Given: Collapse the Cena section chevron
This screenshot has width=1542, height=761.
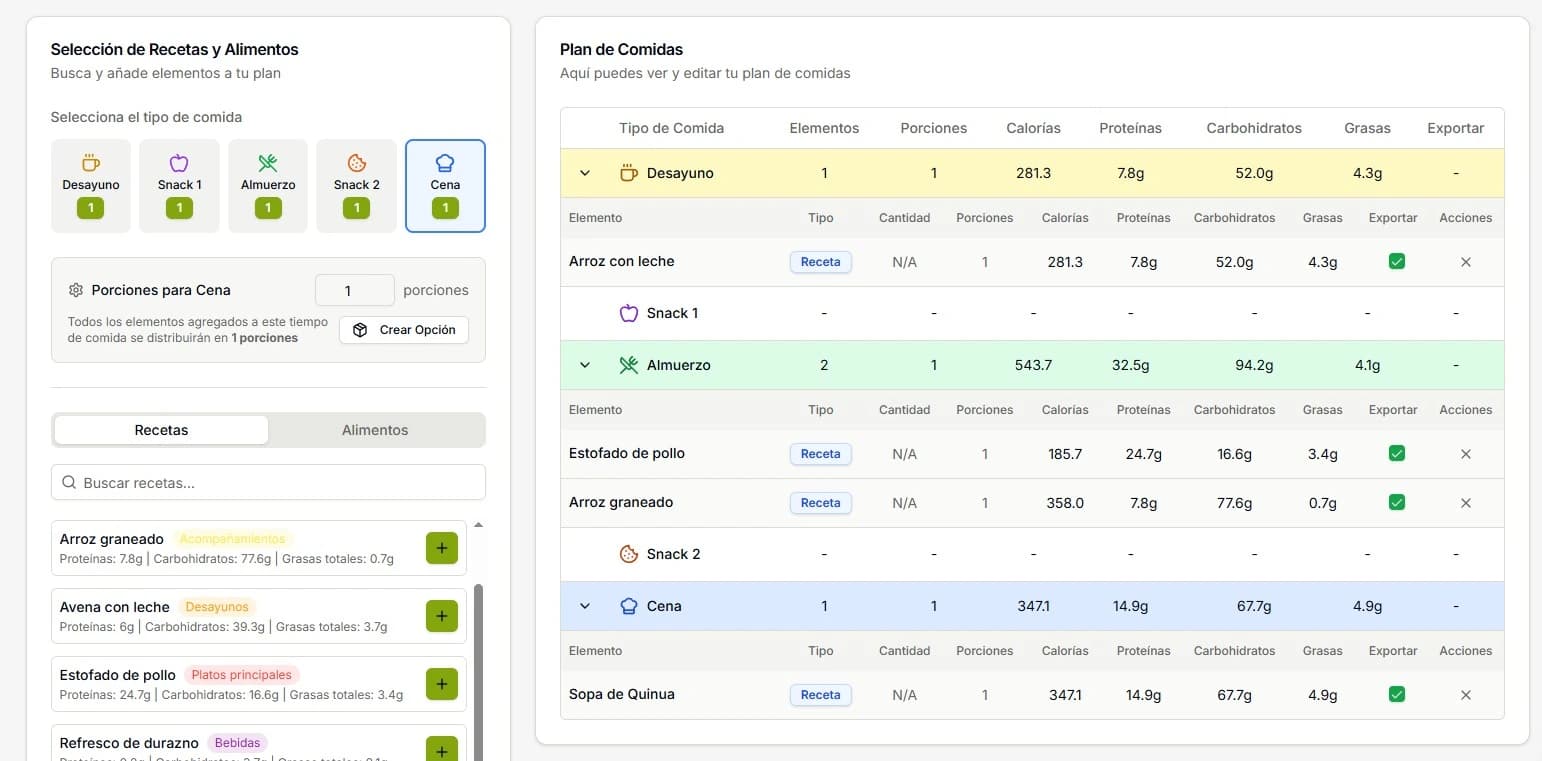Looking at the screenshot, I should tap(585, 606).
